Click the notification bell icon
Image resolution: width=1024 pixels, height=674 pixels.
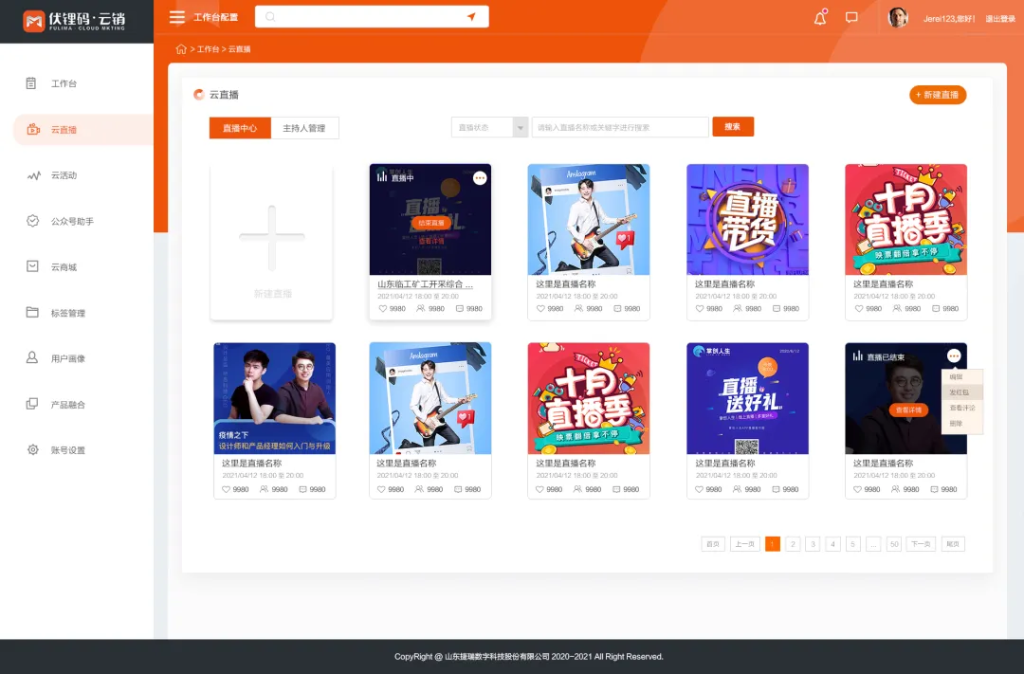point(818,17)
